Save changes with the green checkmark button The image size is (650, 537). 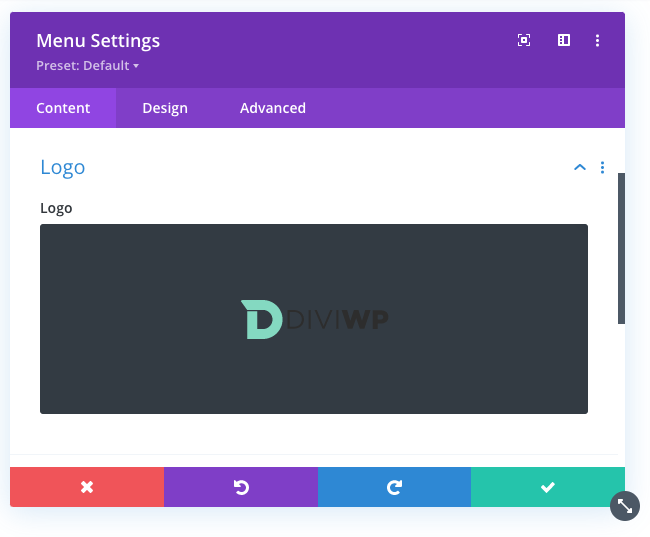(x=548, y=487)
